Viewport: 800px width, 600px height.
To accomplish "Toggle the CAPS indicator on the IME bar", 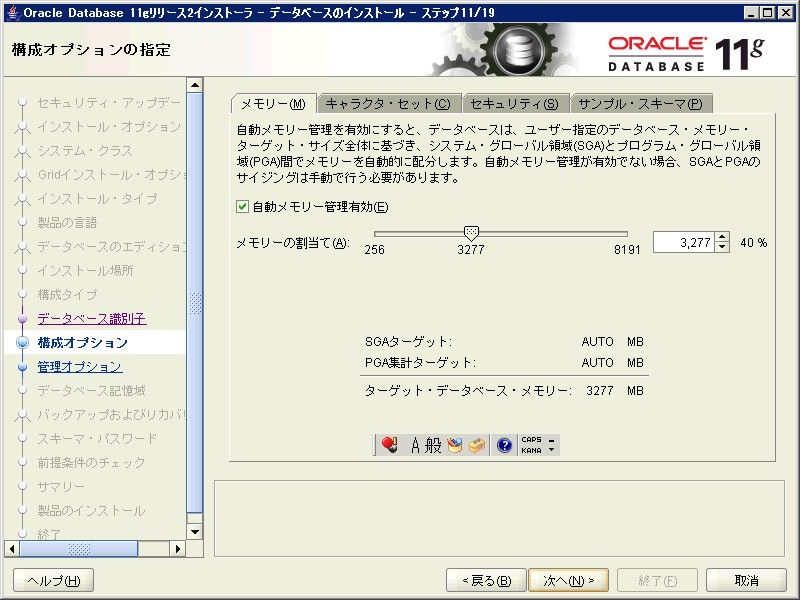I will coord(531,439).
